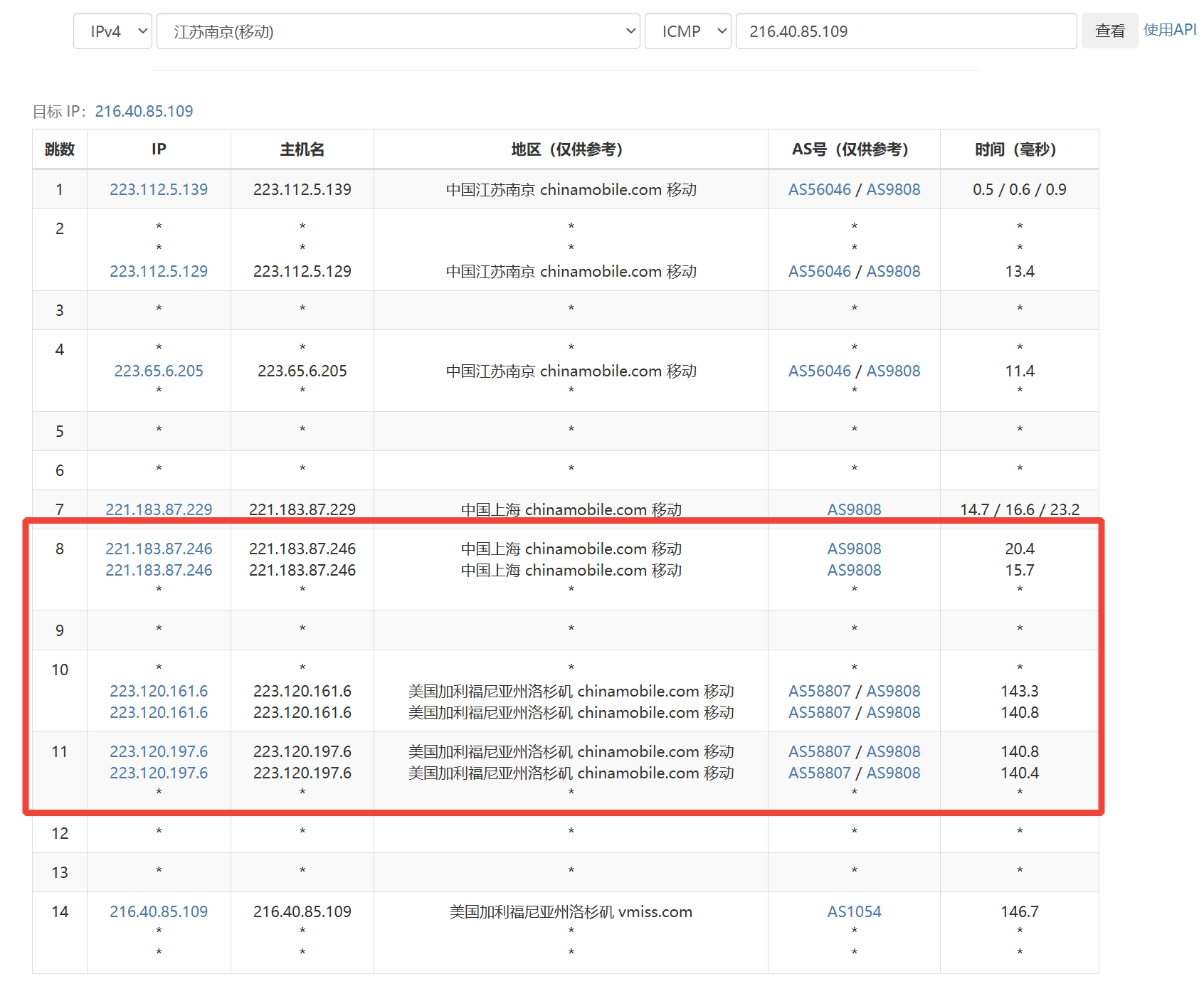The width and height of the screenshot is (1204, 984).
Task: Open hop 14 IP link 216.40.85.109
Action: 159,911
